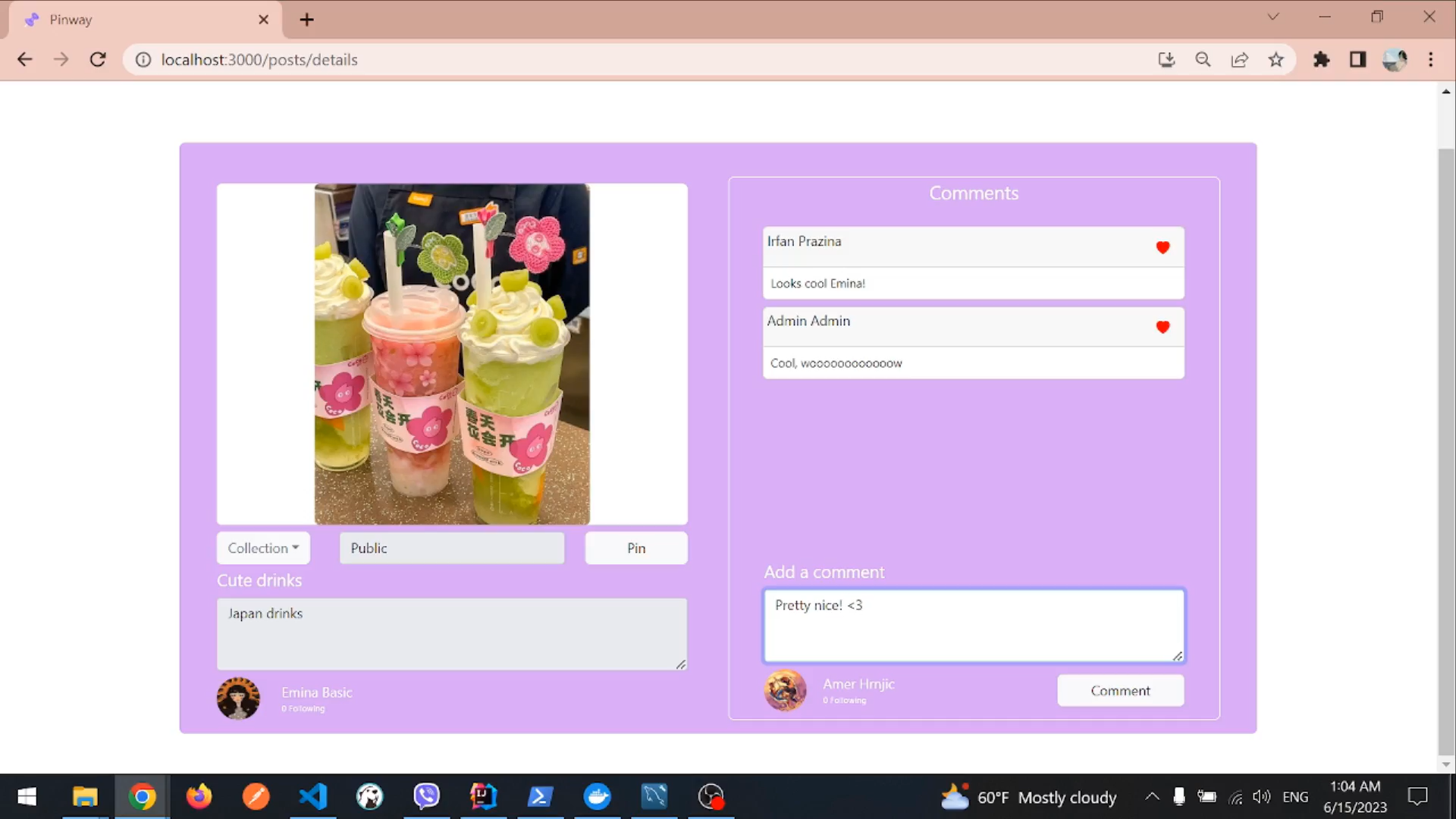The image size is (1456, 819).
Task: Toggle the browser side panel icon
Action: [x=1358, y=60]
